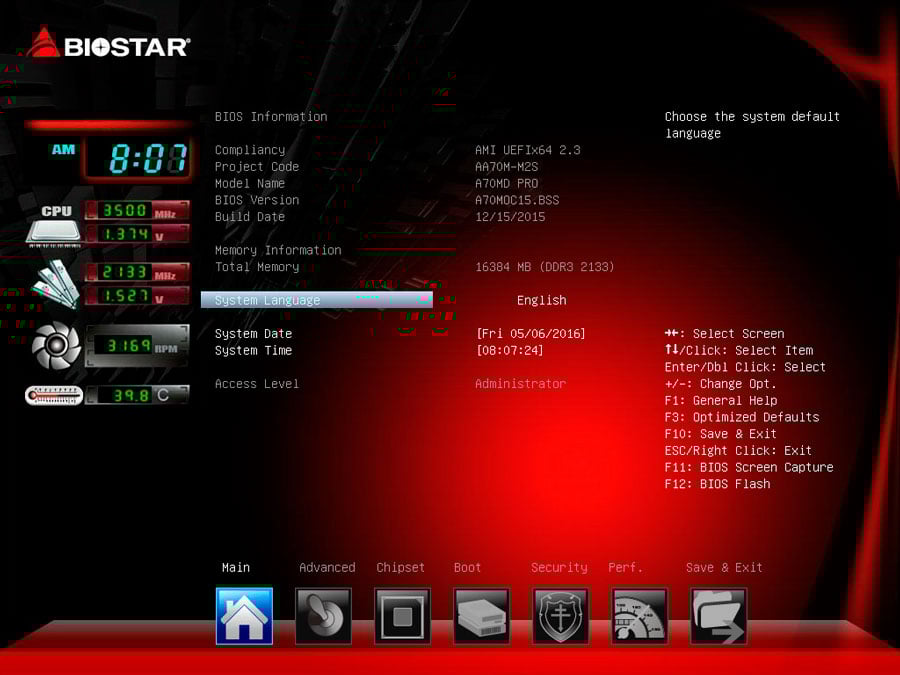
Task: Open the Boot drive icon
Action: 481,616
